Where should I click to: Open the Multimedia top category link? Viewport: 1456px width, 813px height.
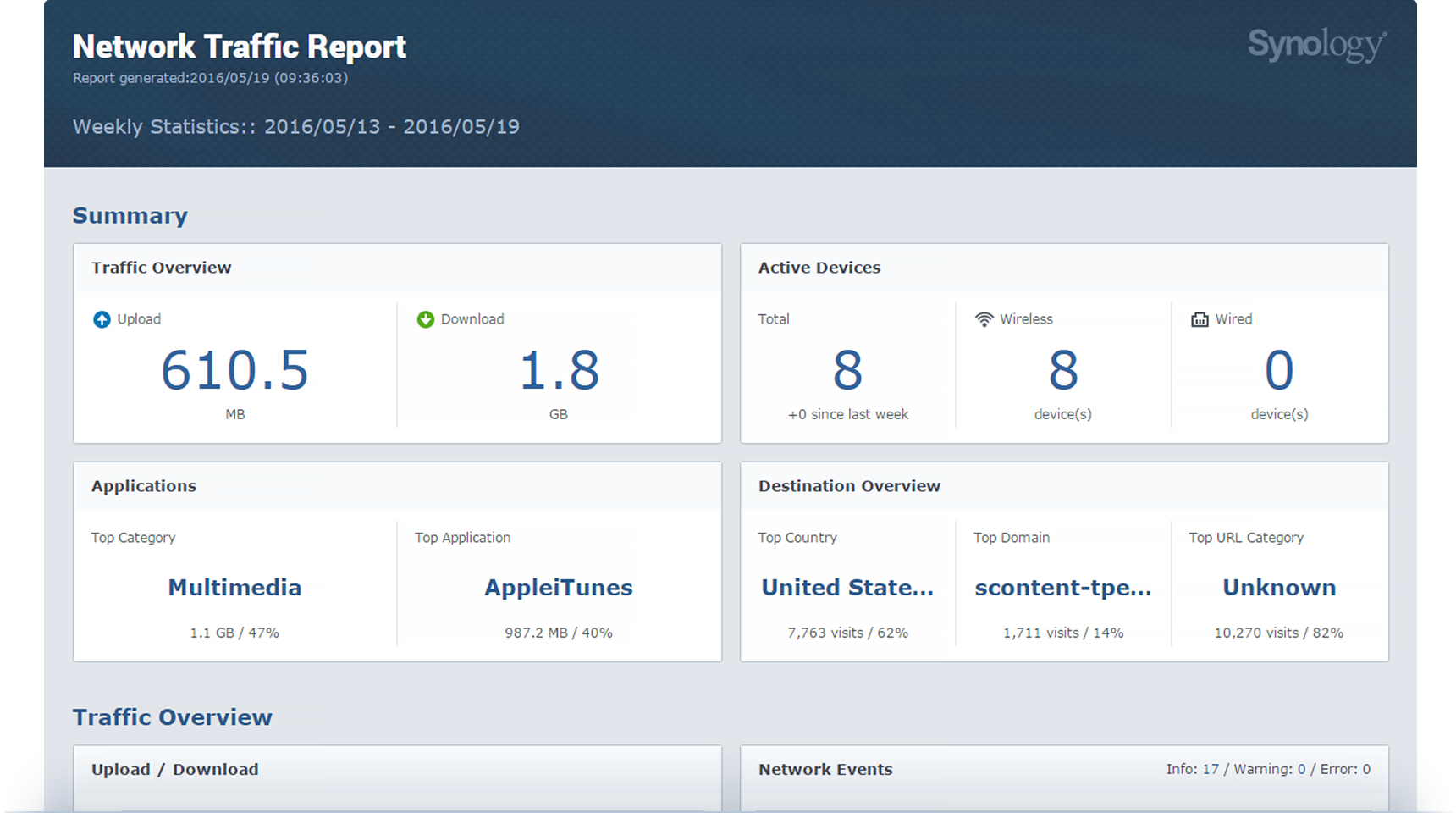pyautogui.click(x=234, y=587)
